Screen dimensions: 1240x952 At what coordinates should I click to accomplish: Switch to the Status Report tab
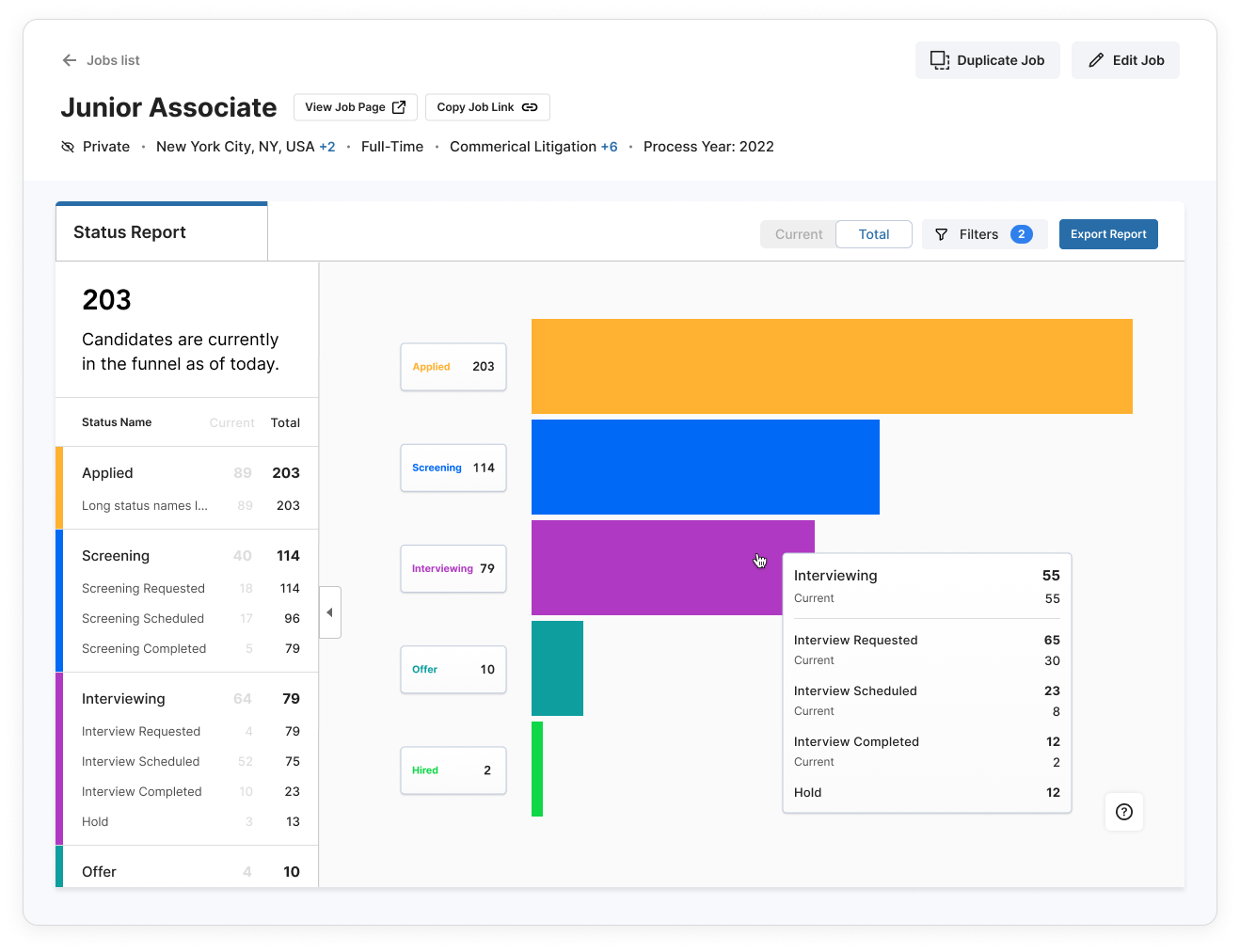(129, 230)
